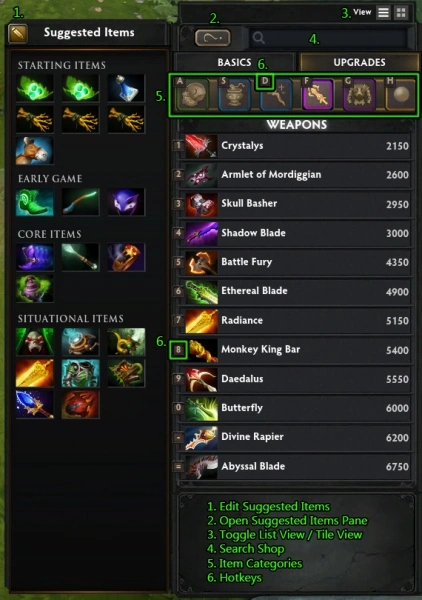The image size is (422, 600).
Task: Select the UPGRADES tab
Action: click(x=359, y=62)
